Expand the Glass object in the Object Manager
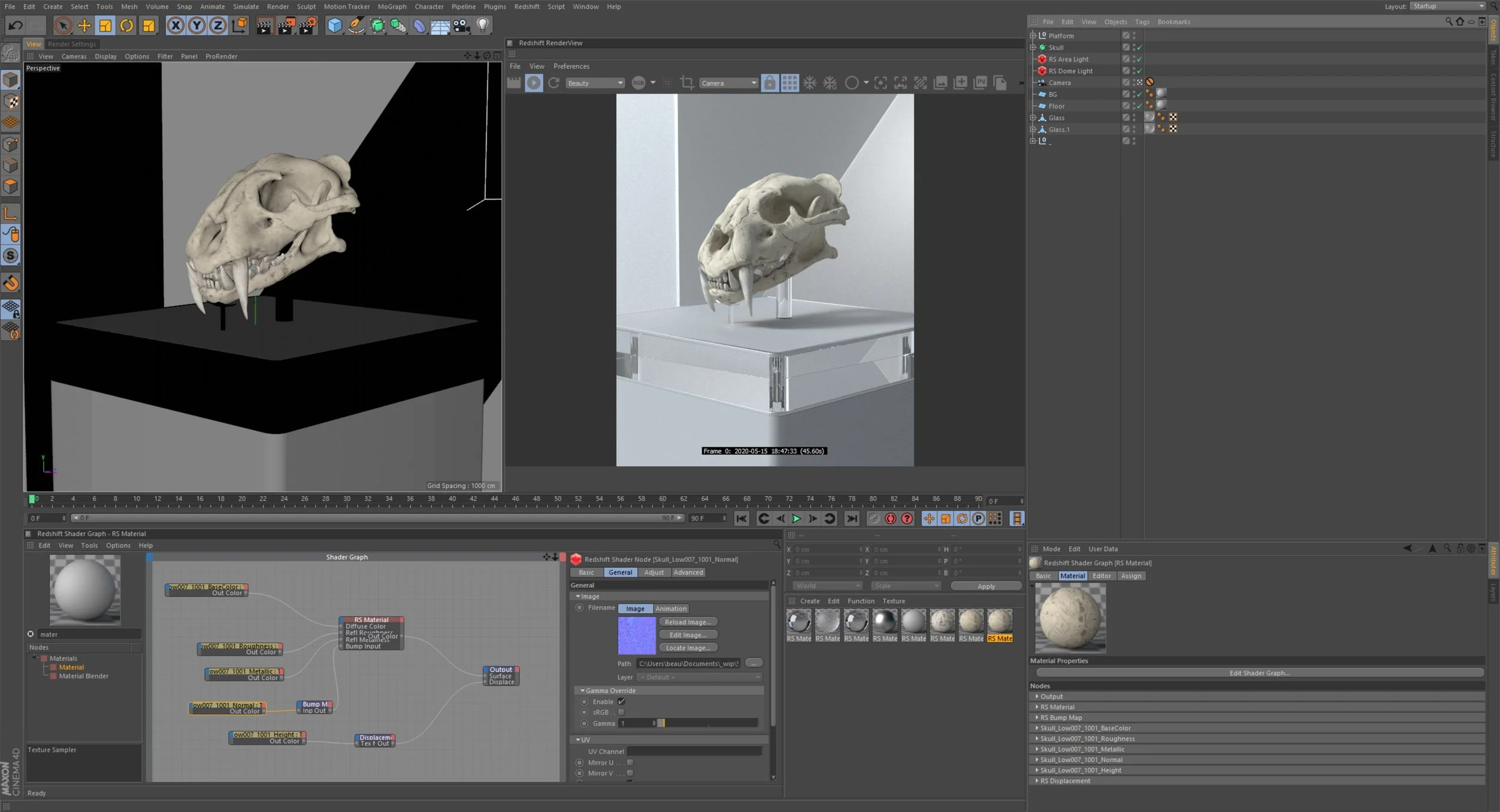 click(1032, 118)
